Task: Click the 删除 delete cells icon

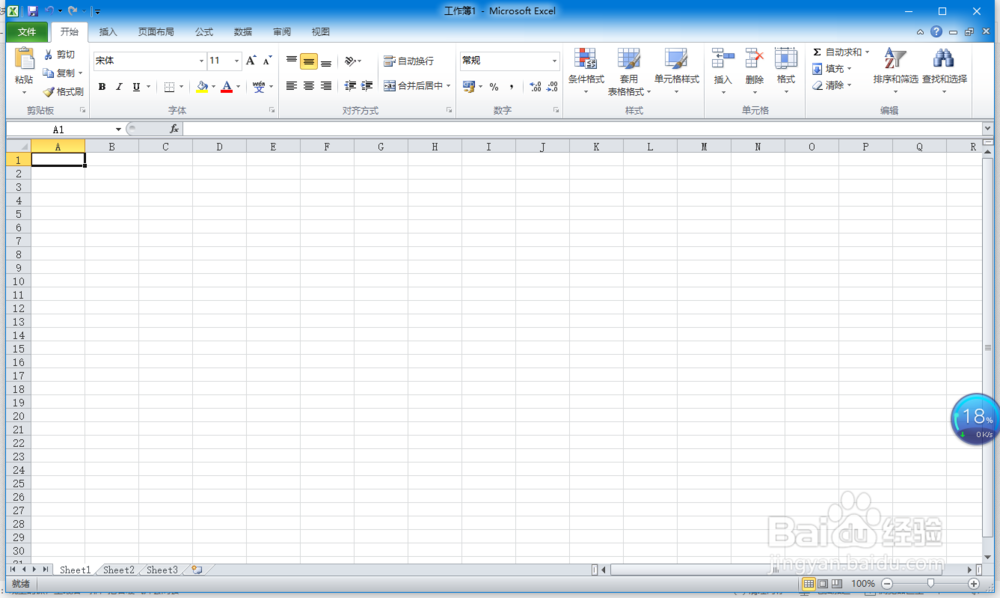Action: click(x=754, y=59)
